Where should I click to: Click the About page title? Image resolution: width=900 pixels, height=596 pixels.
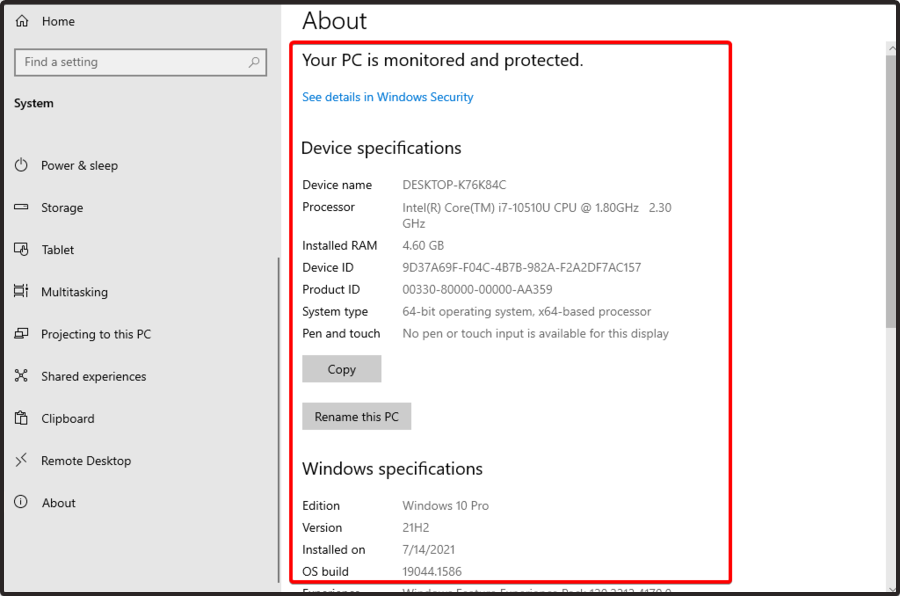pyautogui.click(x=335, y=21)
